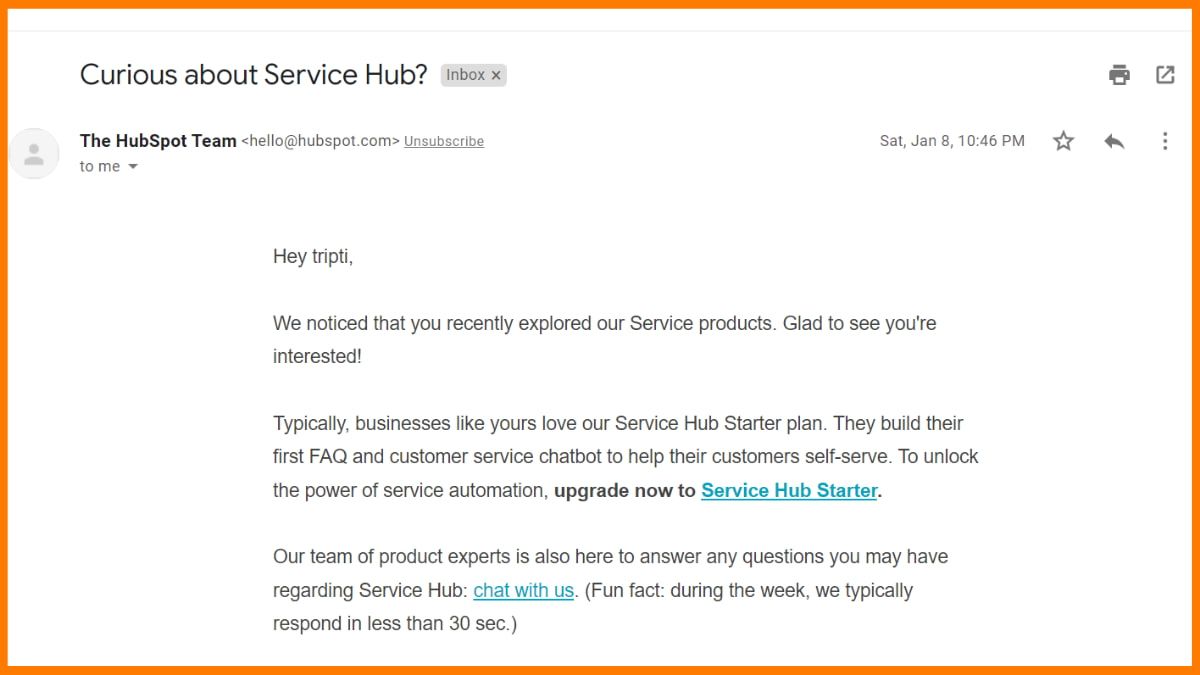Open the Service Hub Starter link

[789, 490]
